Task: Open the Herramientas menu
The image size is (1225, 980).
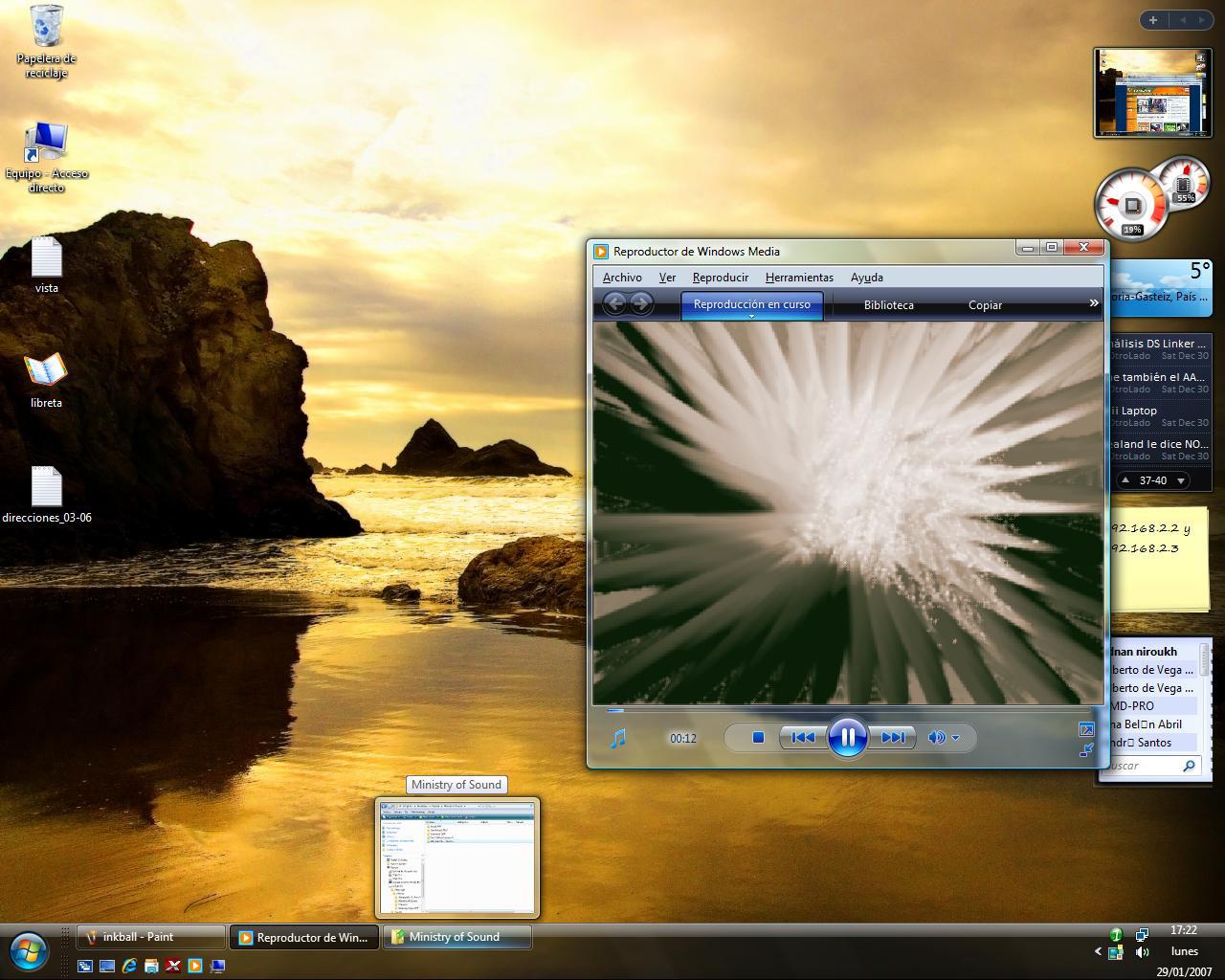Action: [799, 278]
